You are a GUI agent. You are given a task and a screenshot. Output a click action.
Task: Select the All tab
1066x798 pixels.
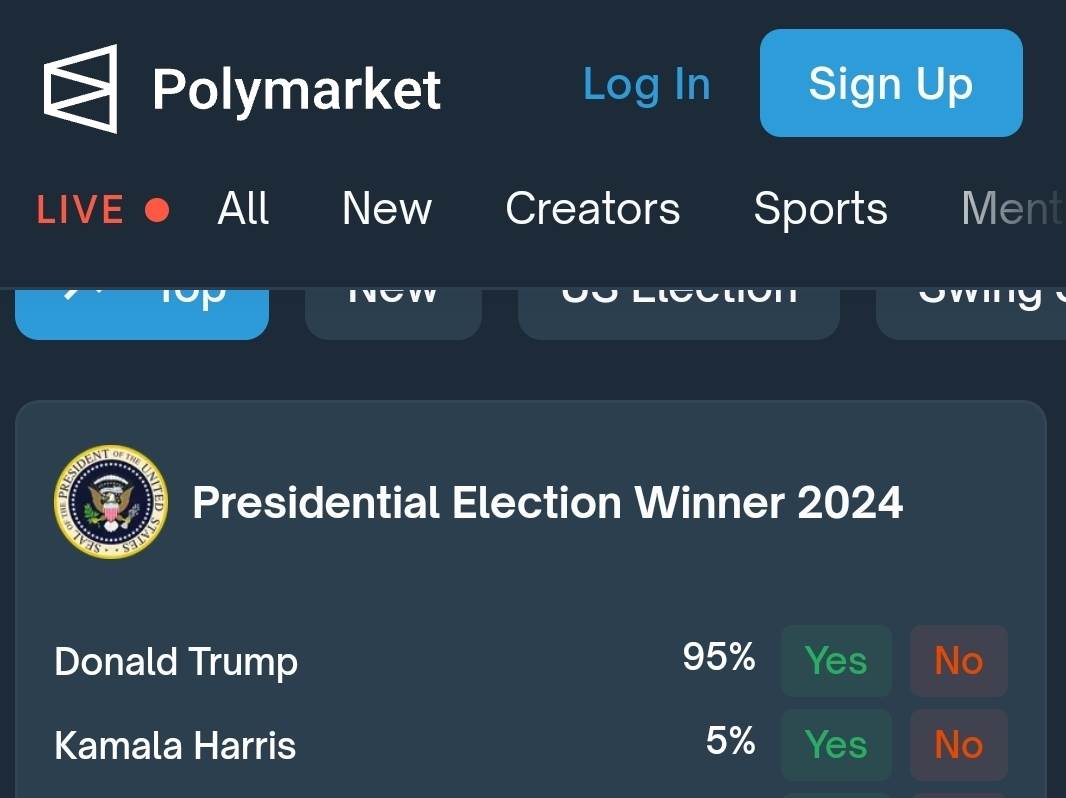point(243,209)
